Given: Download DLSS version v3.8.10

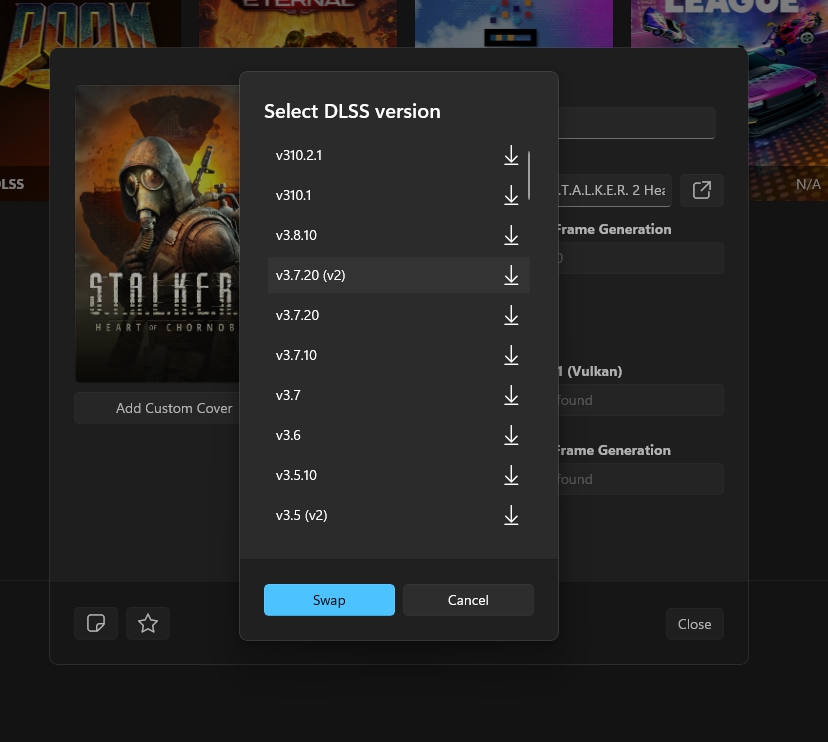Looking at the screenshot, I should [x=511, y=235].
